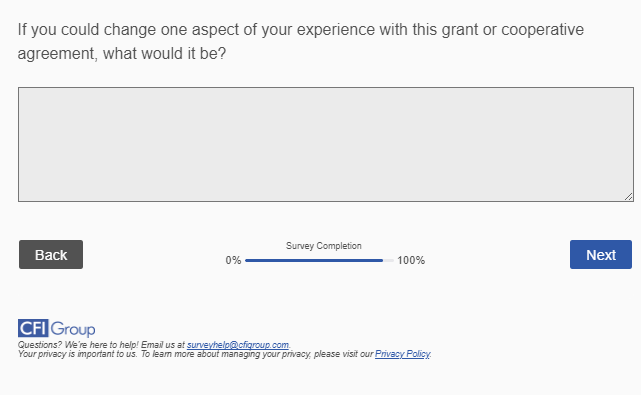Image resolution: width=641 pixels, height=395 pixels.
Task: Focus the large comment text box
Action: [x=326, y=144]
